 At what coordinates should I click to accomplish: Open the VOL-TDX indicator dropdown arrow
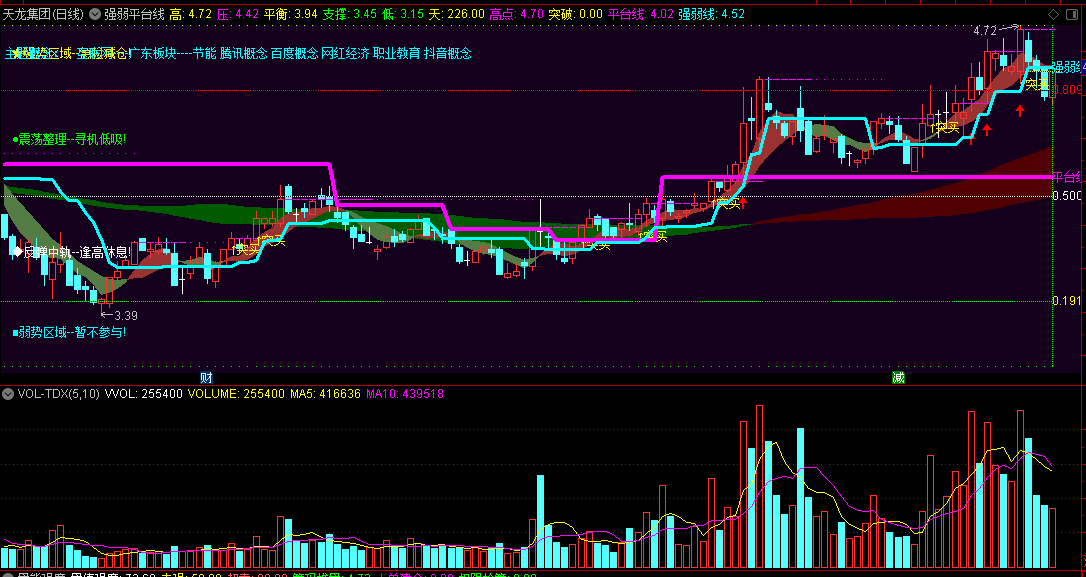(8, 394)
